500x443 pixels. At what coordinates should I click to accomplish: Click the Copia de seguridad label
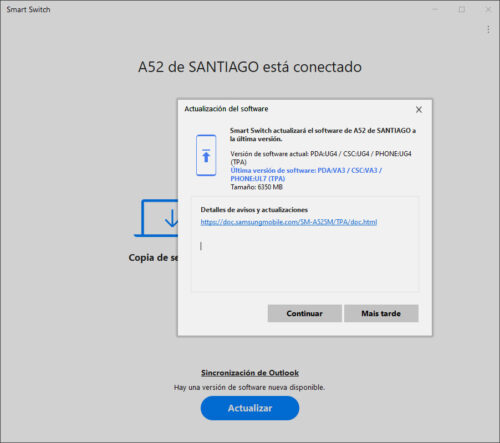coord(153,258)
